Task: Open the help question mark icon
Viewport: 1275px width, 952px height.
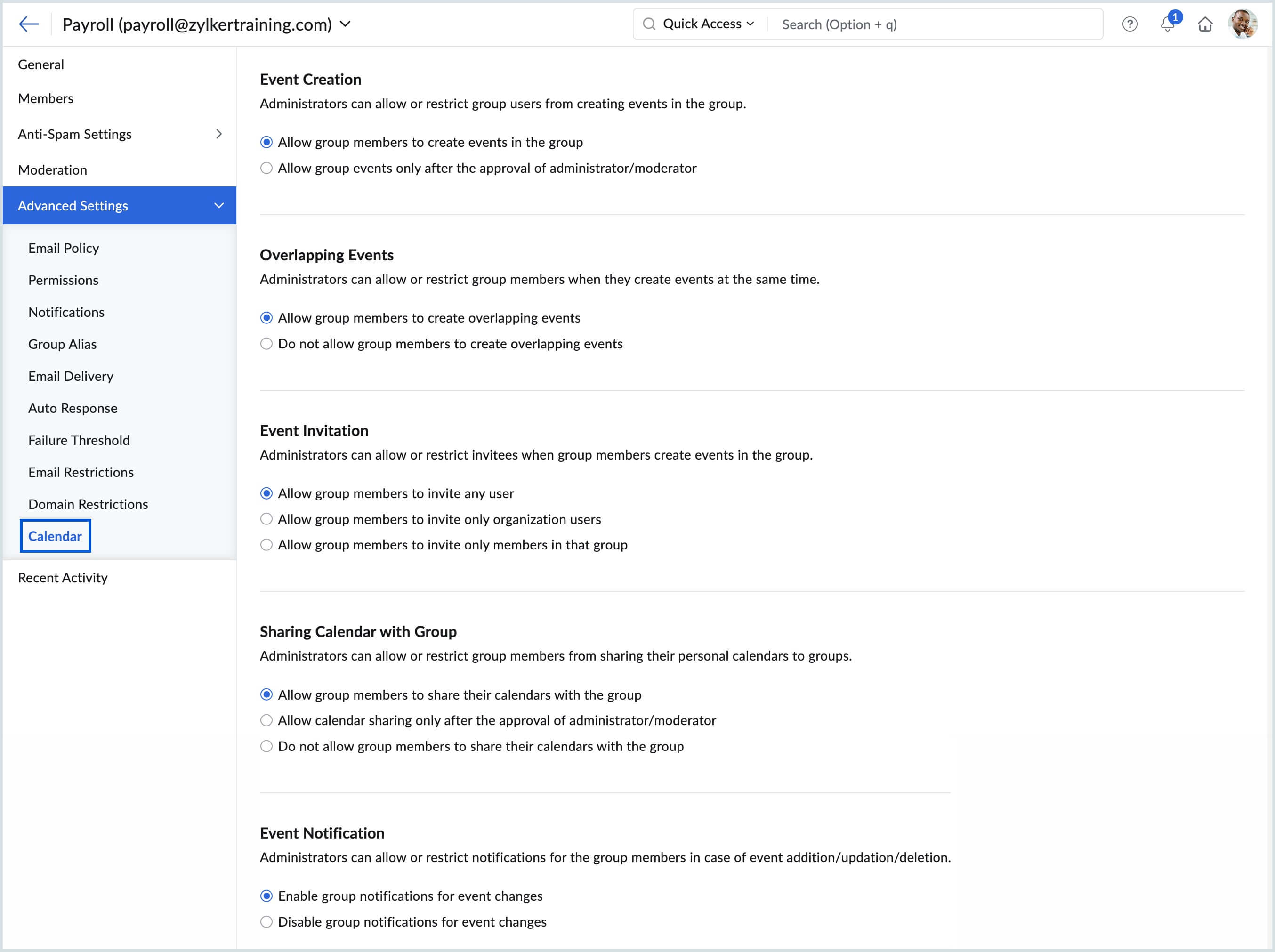Action: pyautogui.click(x=1129, y=24)
